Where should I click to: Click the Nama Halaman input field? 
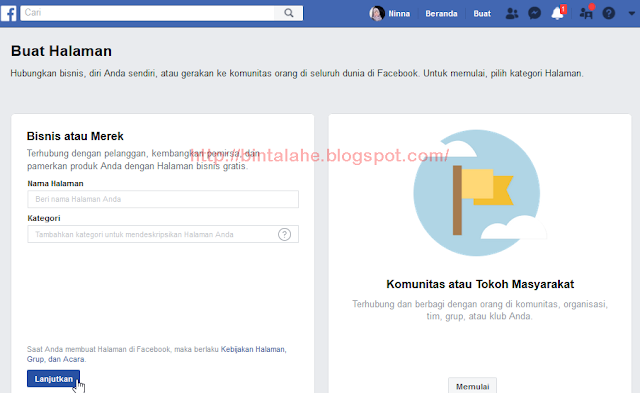pos(163,199)
